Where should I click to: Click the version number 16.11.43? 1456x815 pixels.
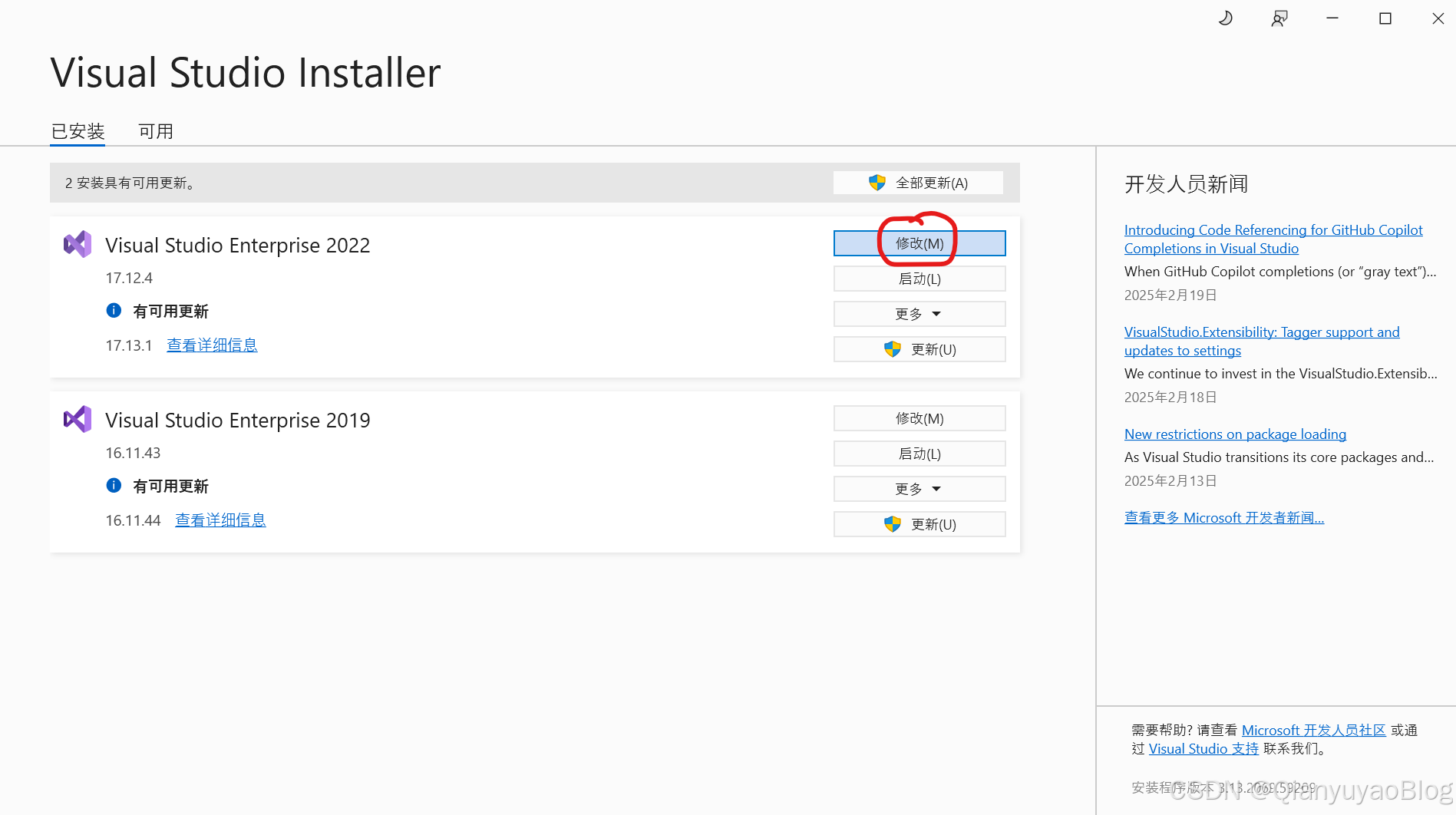click(x=133, y=453)
